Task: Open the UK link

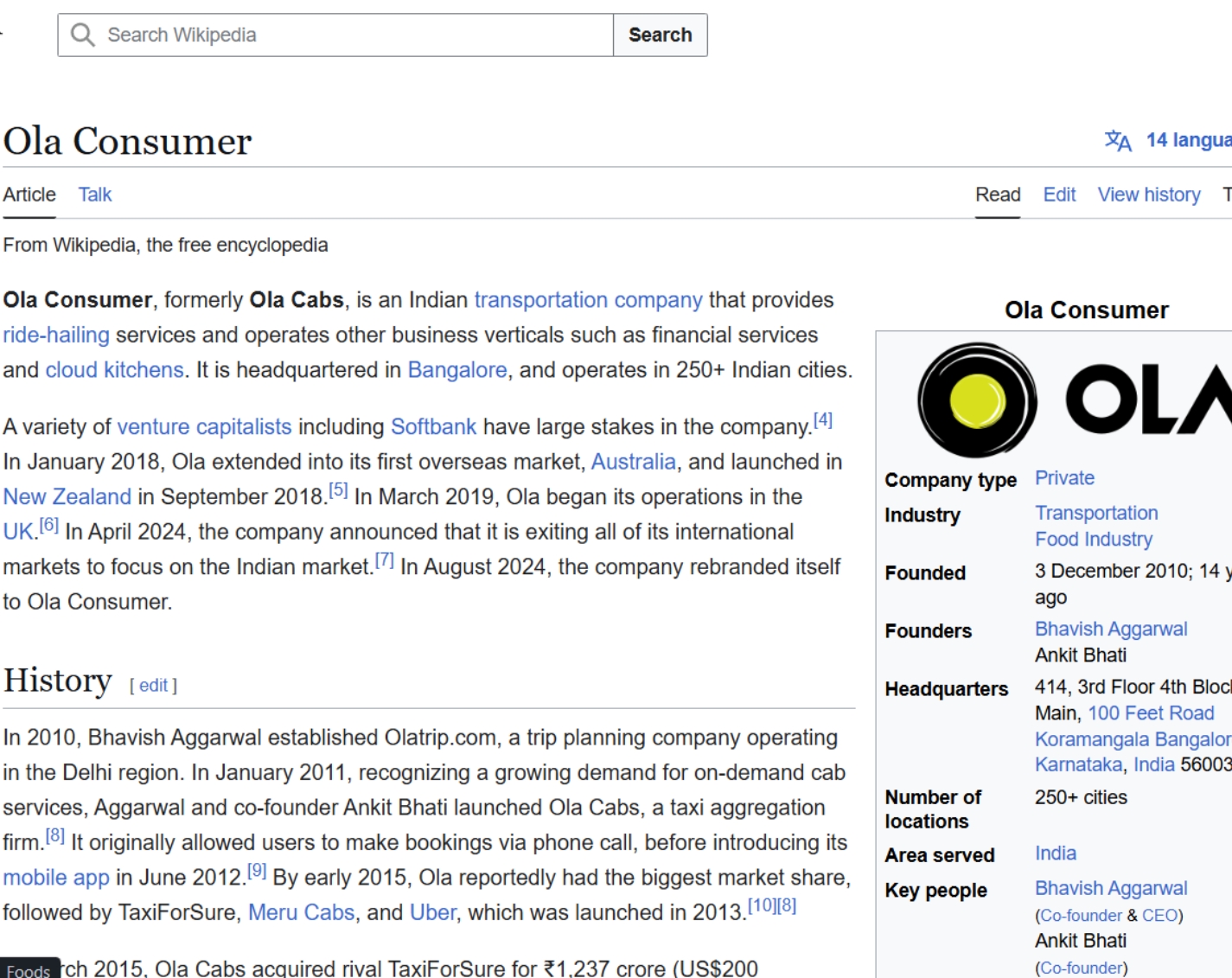Action: [x=17, y=532]
